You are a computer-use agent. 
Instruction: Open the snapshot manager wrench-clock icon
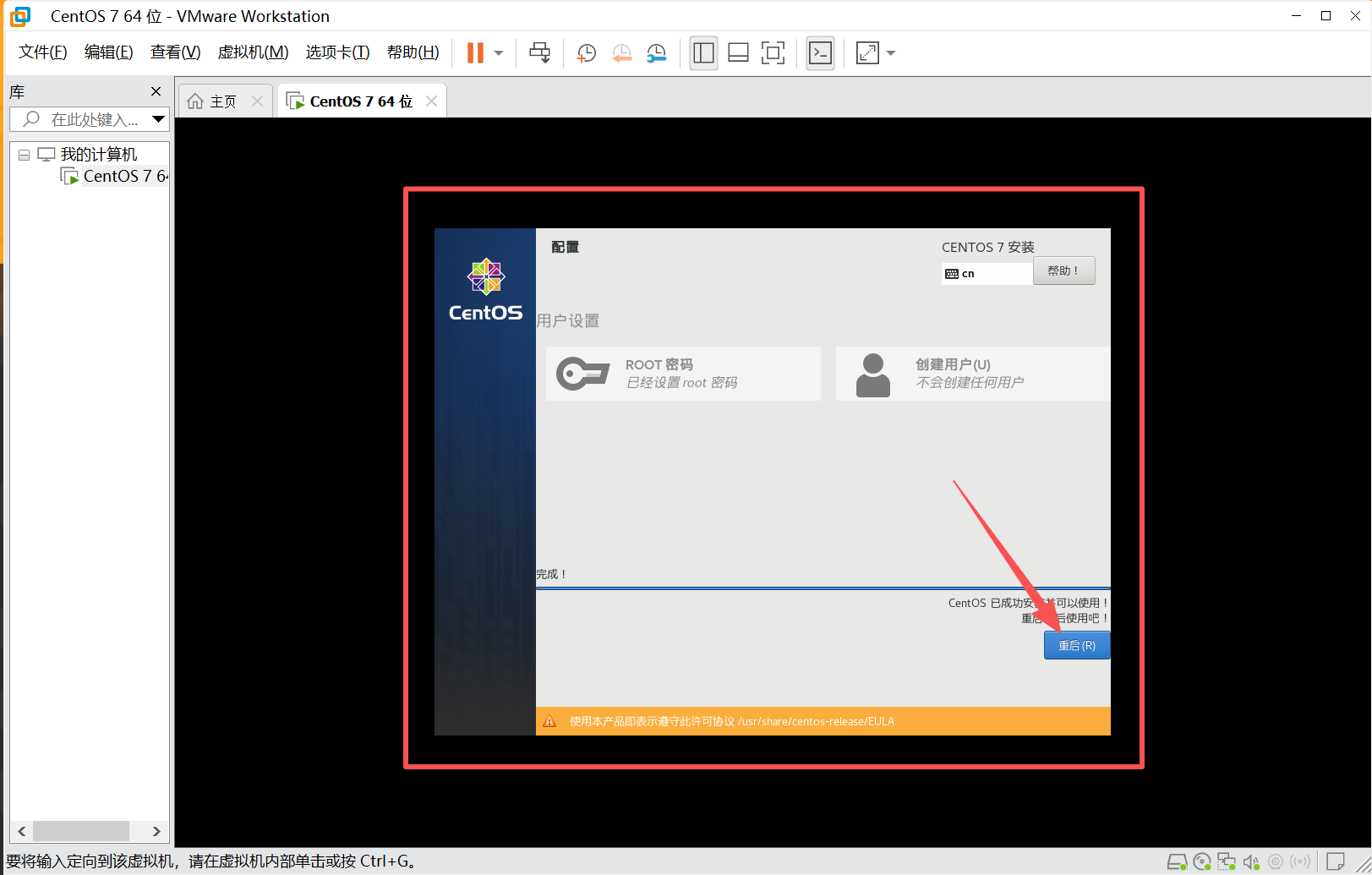click(x=656, y=53)
